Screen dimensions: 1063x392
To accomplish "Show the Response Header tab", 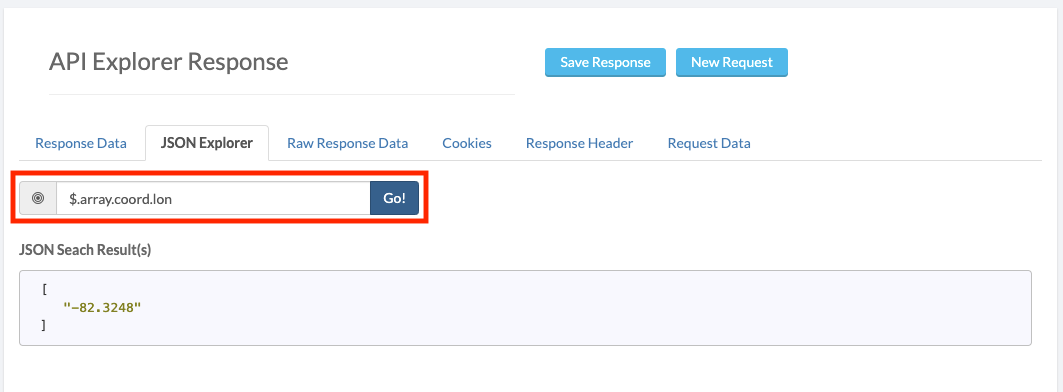I will point(580,143).
